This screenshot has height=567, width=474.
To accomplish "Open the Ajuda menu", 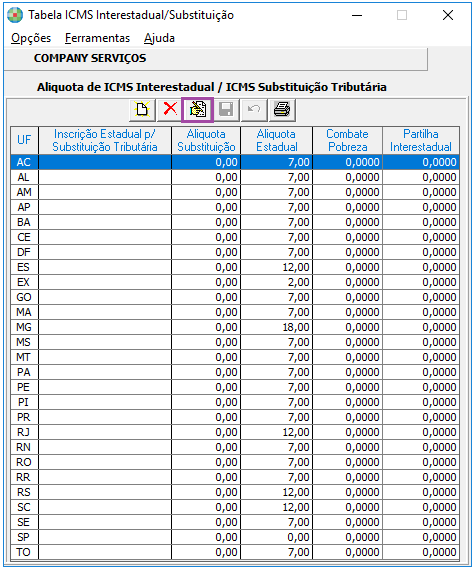I will (159, 38).
